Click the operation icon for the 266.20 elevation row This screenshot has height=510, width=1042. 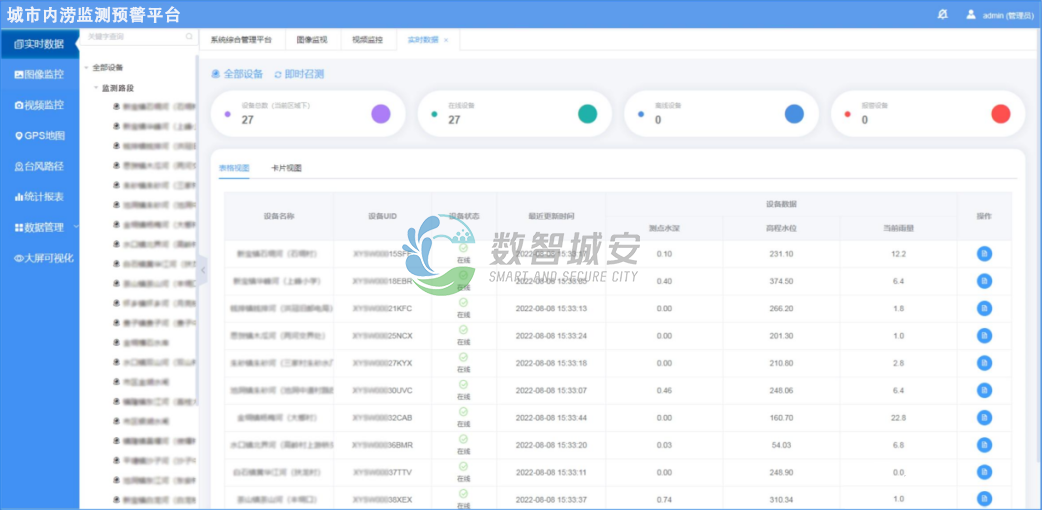(984, 308)
